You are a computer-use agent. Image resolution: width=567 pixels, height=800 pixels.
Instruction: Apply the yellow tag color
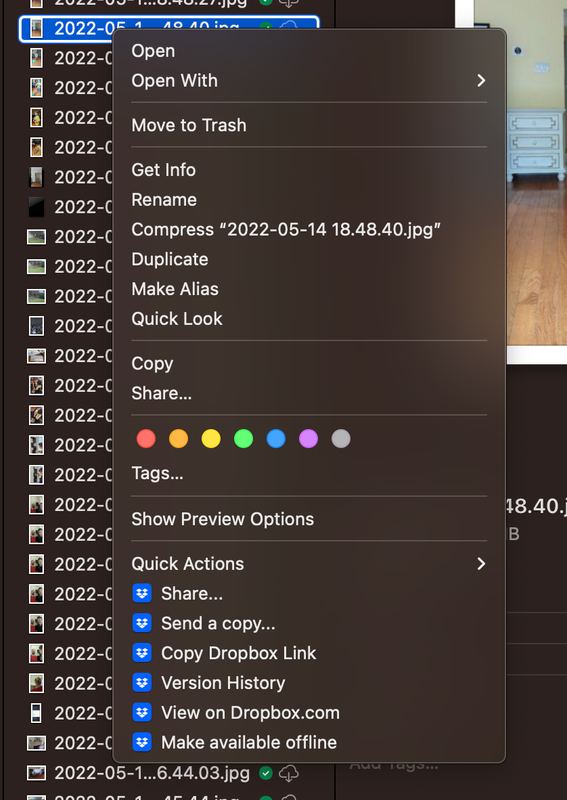(x=211, y=439)
